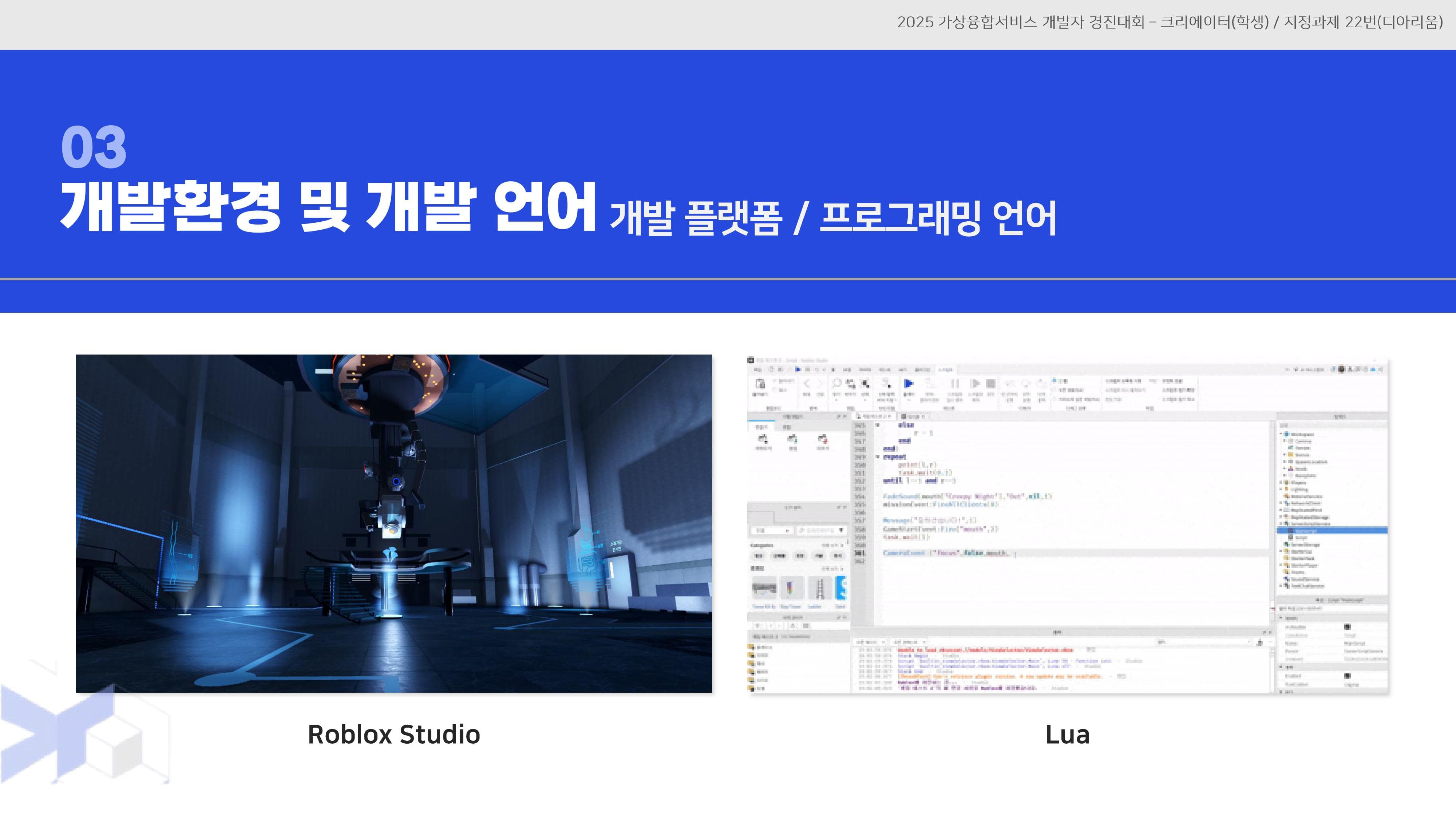Click the clipboard Paste icon at ribbon left
The width and height of the screenshot is (1456, 819).
coord(761,384)
